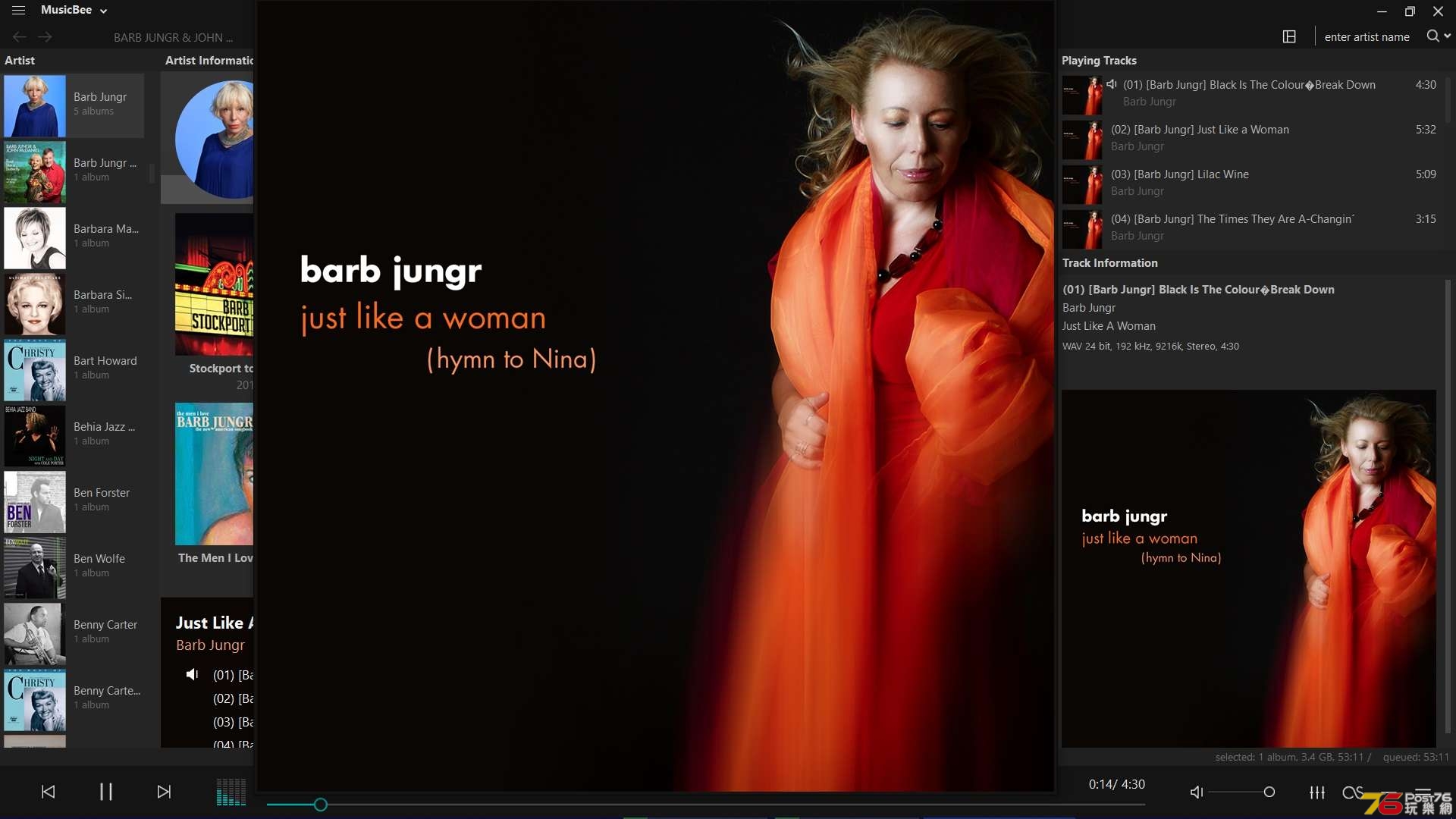1456x819 pixels.
Task: Select track (03) Lilac Wine
Action: (x=1251, y=182)
